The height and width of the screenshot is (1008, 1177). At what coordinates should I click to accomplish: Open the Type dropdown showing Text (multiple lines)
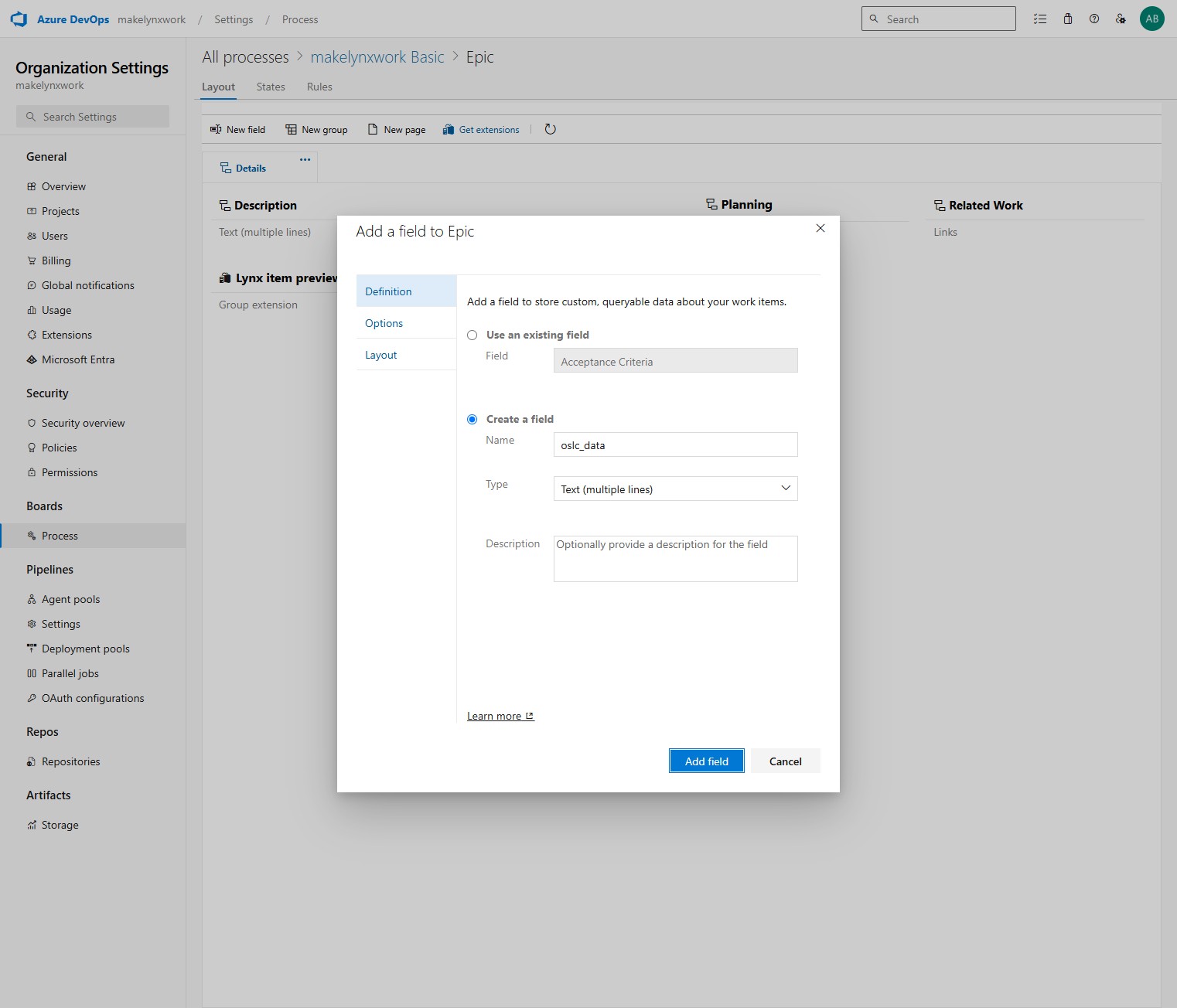click(x=675, y=489)
